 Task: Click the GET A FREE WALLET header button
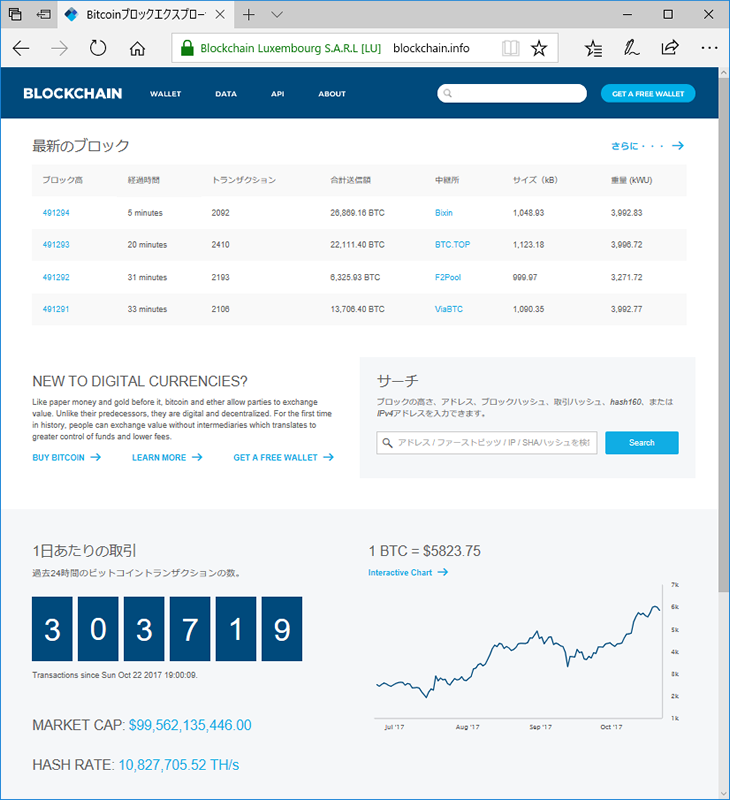tap(648, 93)
